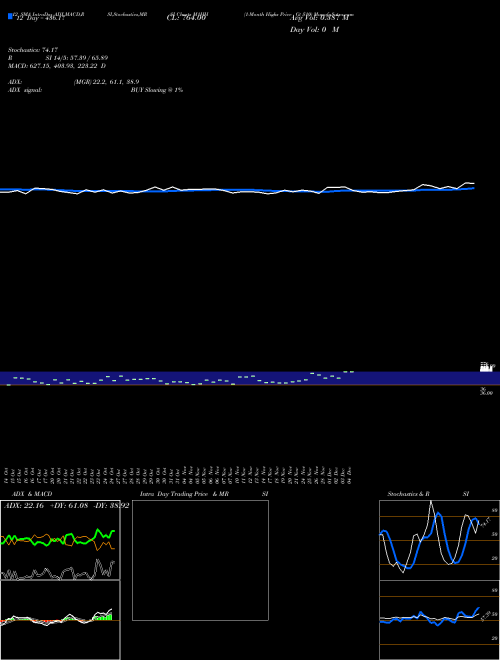Click the '(MGR) 22.2, 61.1, 38.9' ADX values
Screen dimensions: 500x660
[x=106, y=82]
